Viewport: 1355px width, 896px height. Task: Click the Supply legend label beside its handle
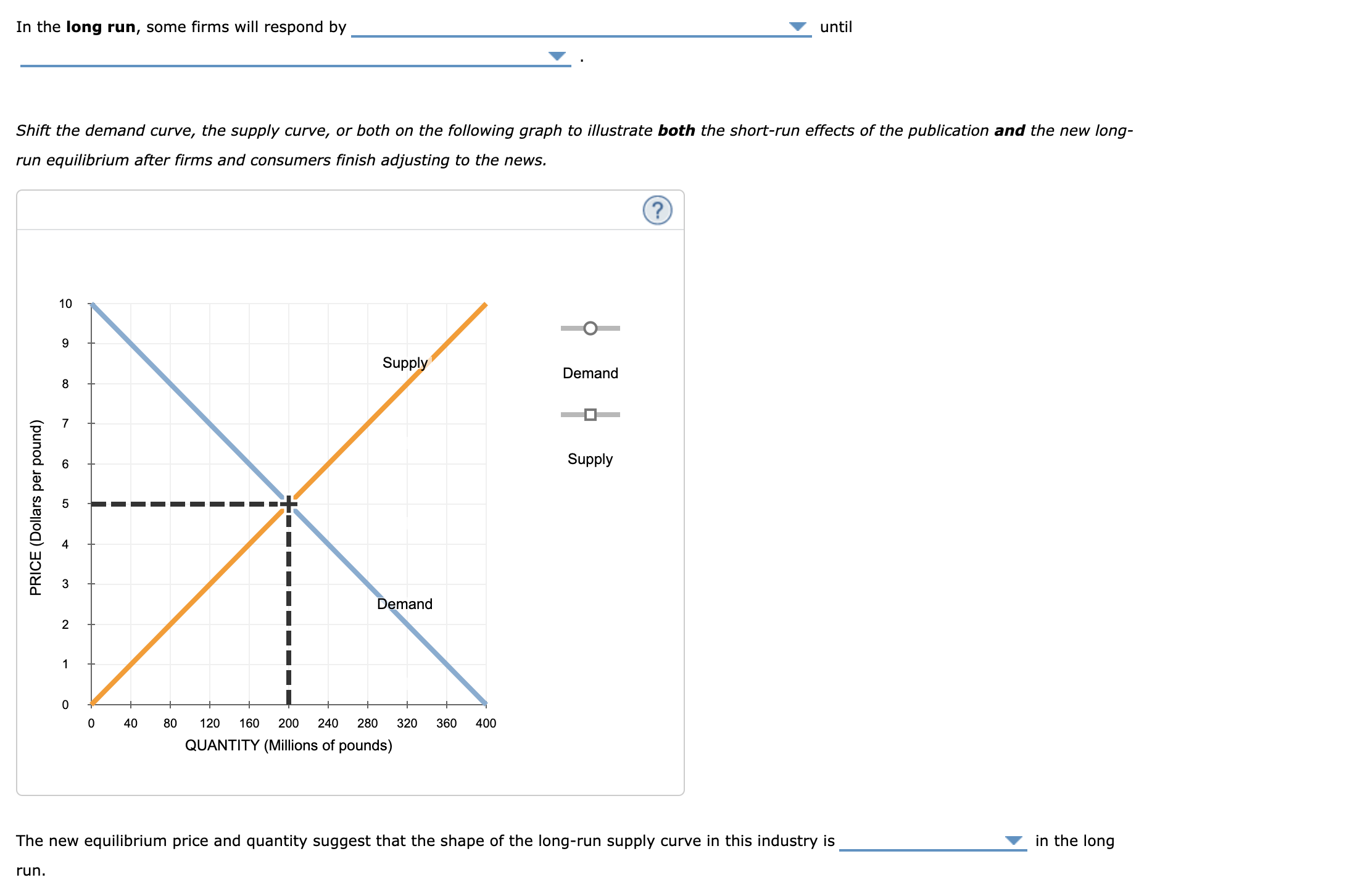coord(589,458)
